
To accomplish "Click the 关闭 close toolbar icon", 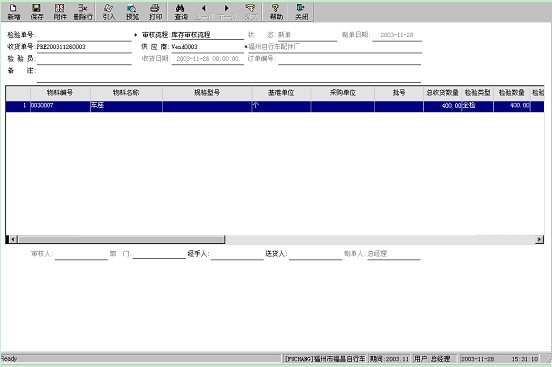I will (301, 12).
